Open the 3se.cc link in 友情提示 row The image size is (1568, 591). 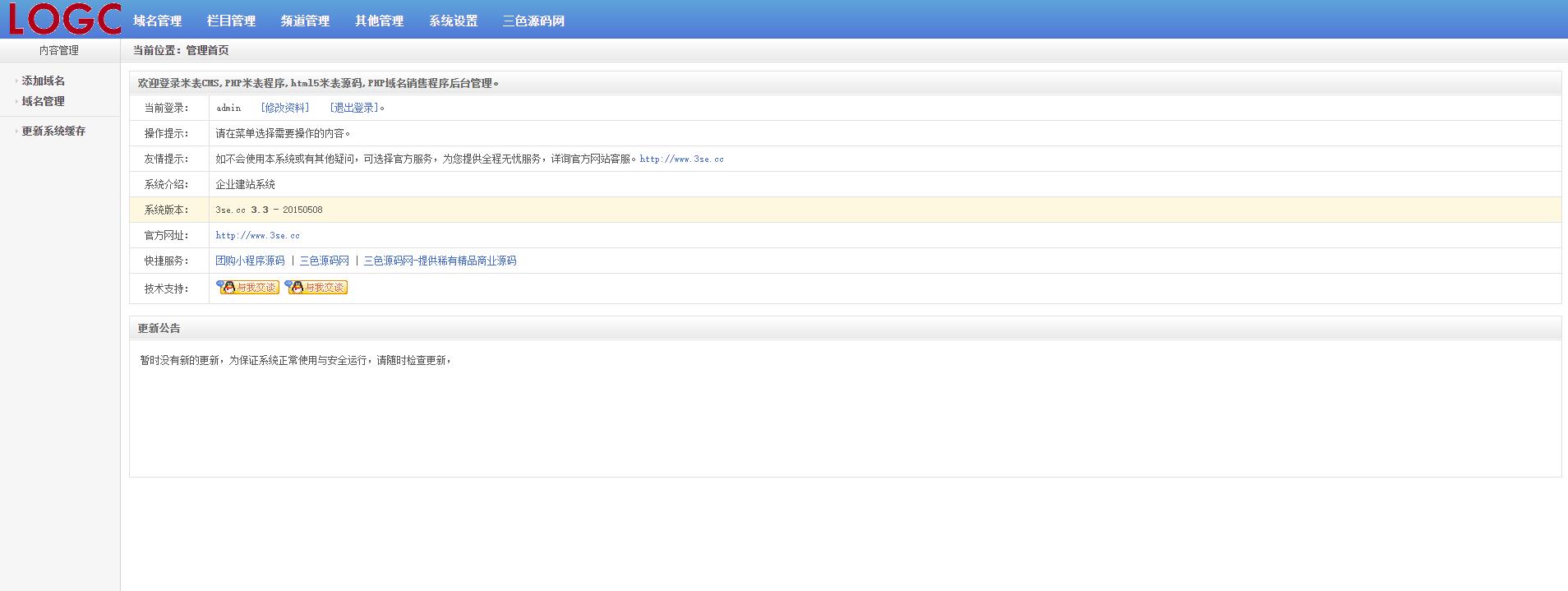(x=682, y=159)
